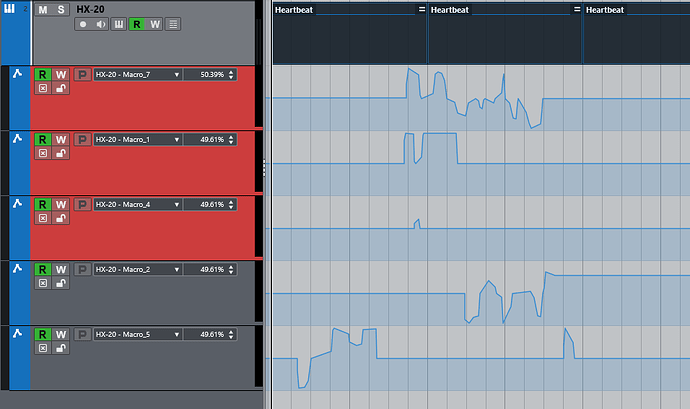Toggle Read on Macro_2 automation lane
This screenshot has height=409, width=690.
43,269
